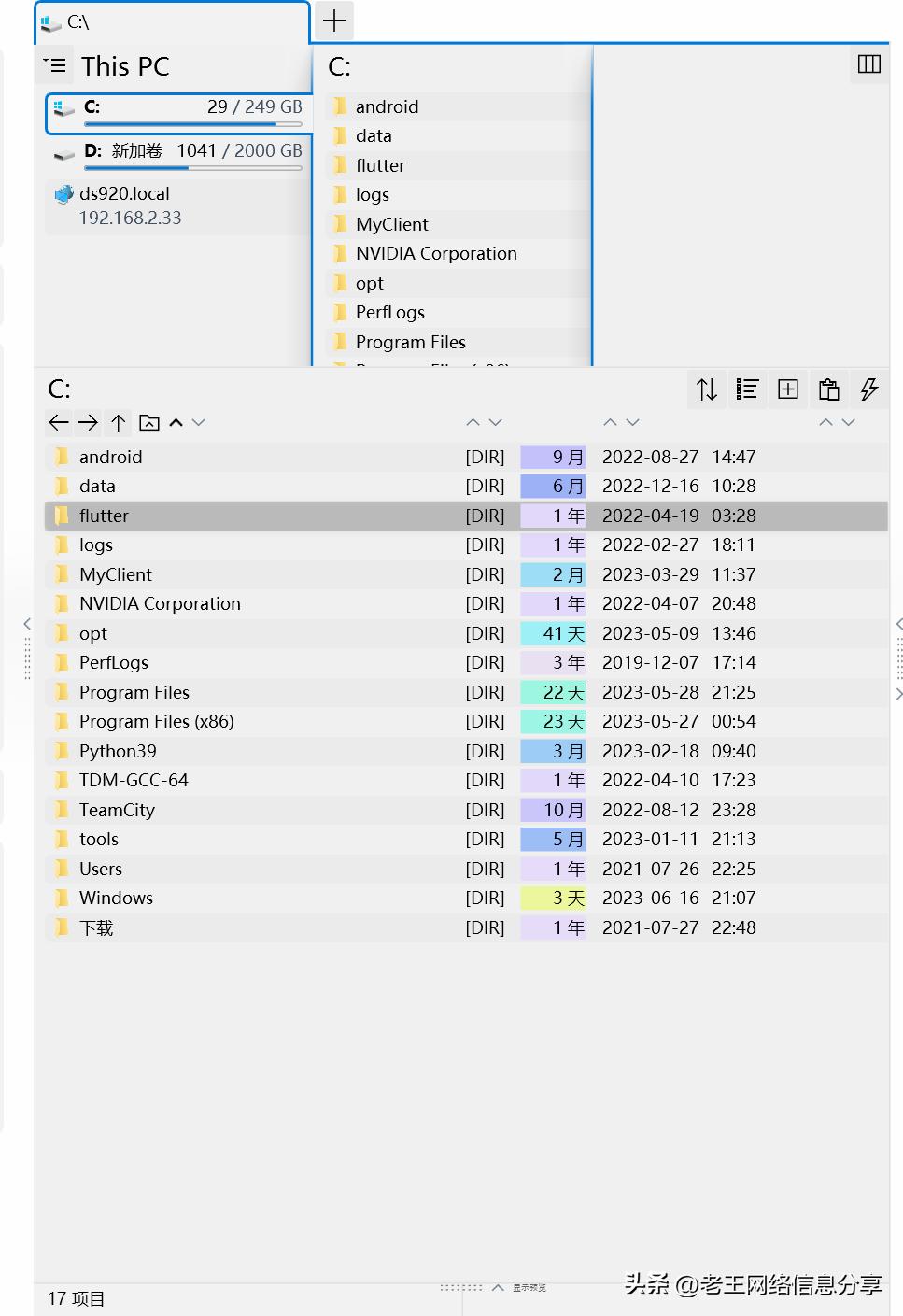This screenshot has width=903, height=1316.
Task: Click the back navigation arrow
Action: pyautogui.click(x=58, y=422)
